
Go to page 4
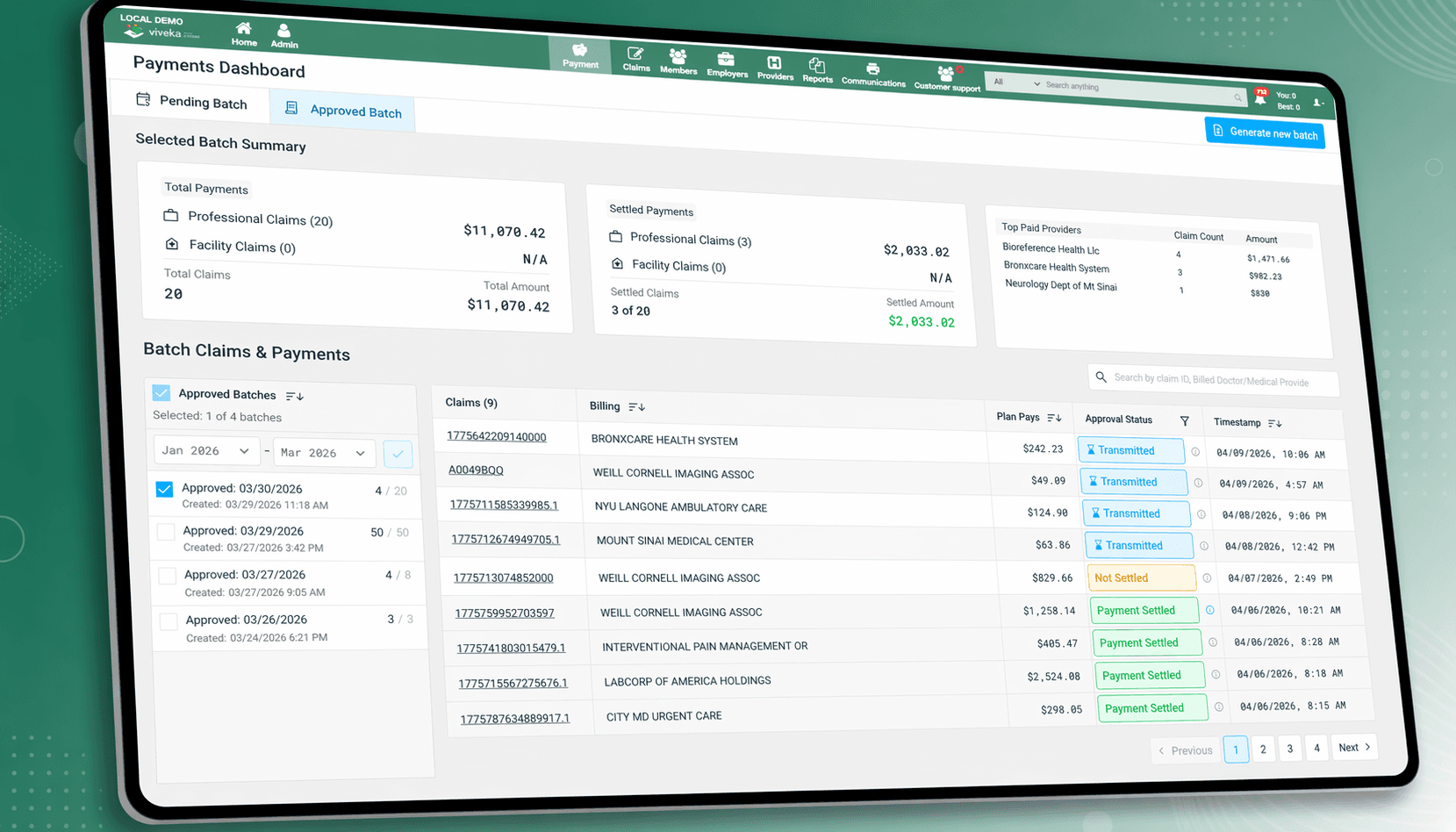[x=1316, y=748]
